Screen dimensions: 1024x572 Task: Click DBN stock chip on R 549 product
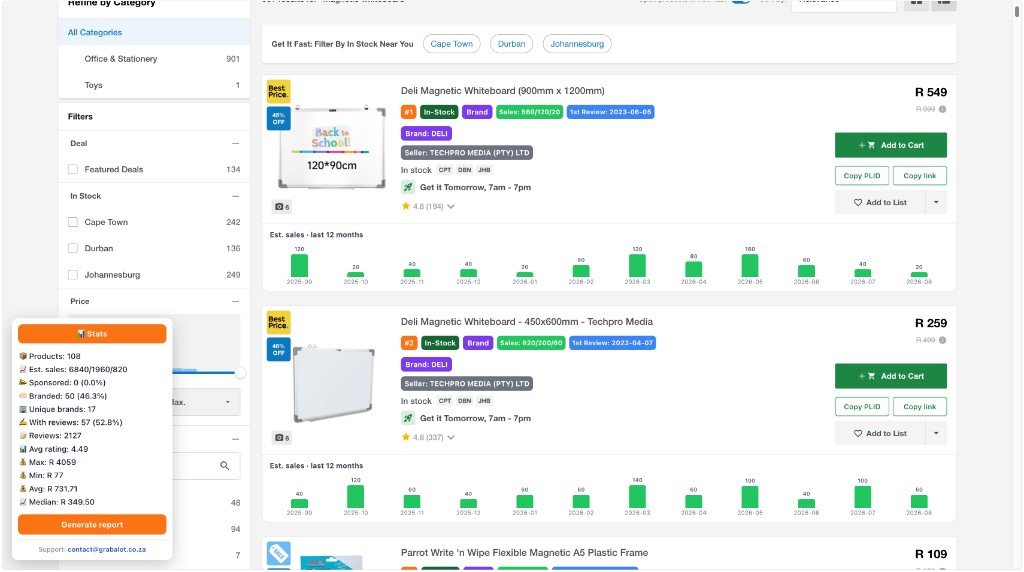(x=464, y=170)
